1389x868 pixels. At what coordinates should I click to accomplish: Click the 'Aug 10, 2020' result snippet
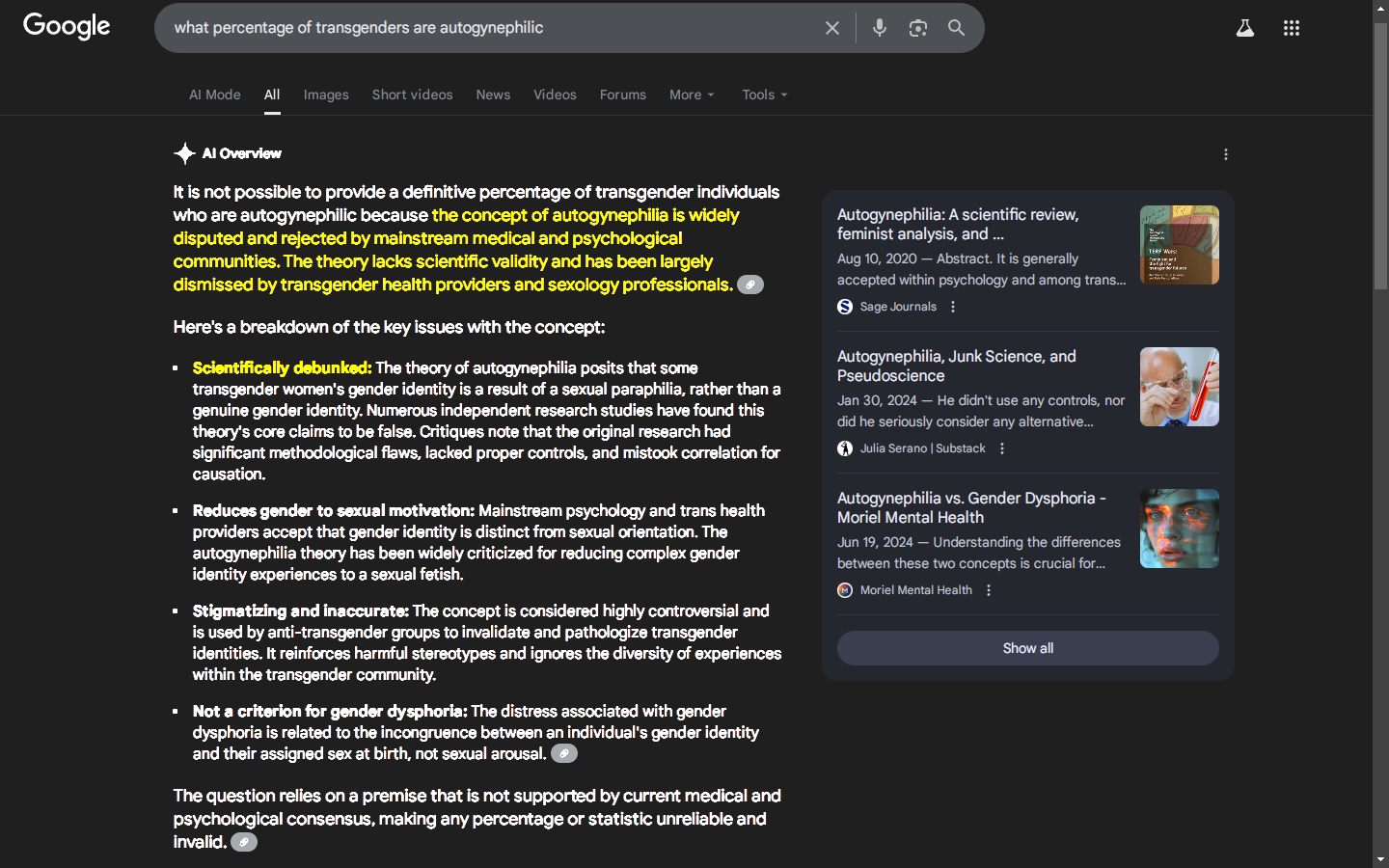tap(982, 269)
